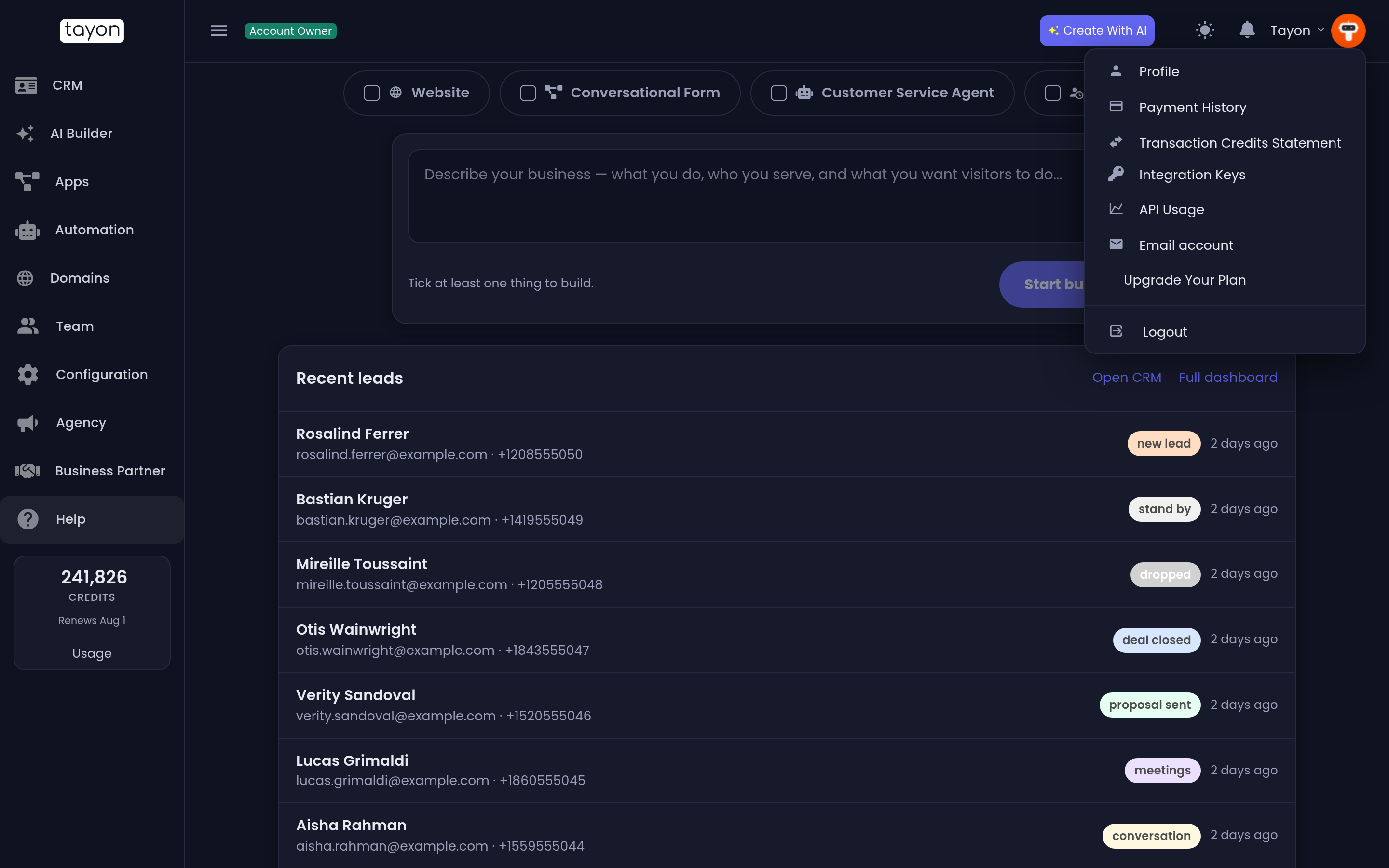Go to Full dashboard link
1389x868 pixels.
[1228, 377]
